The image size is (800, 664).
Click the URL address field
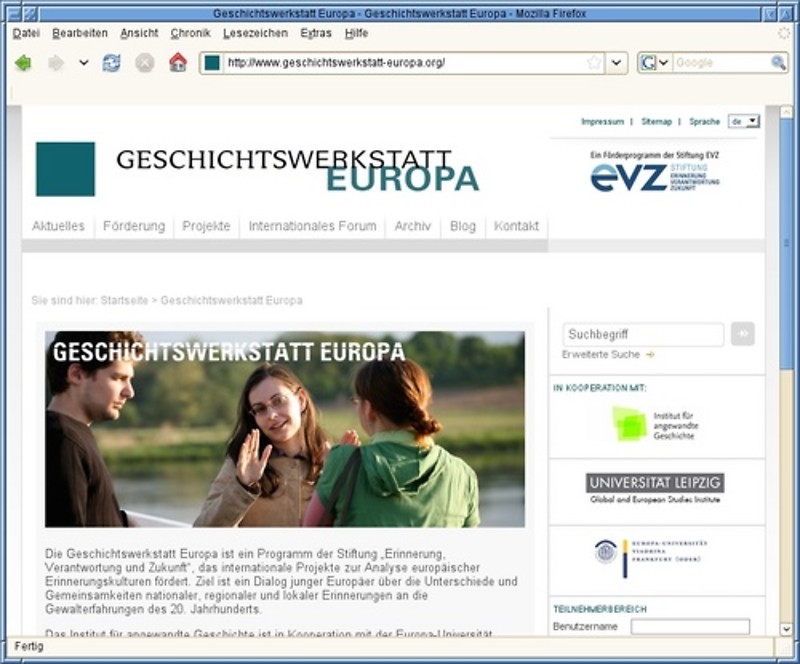403,63
